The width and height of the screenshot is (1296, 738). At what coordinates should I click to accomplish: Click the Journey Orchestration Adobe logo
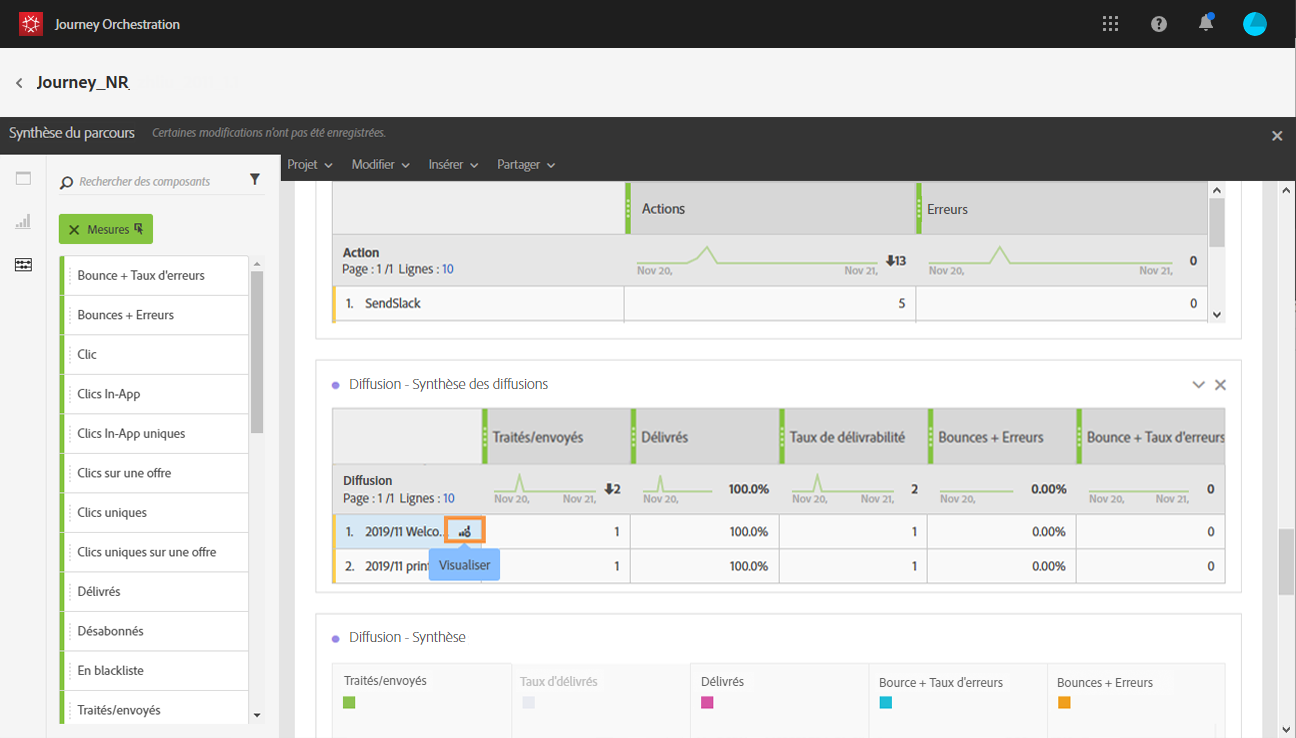[x=30, y=24]
